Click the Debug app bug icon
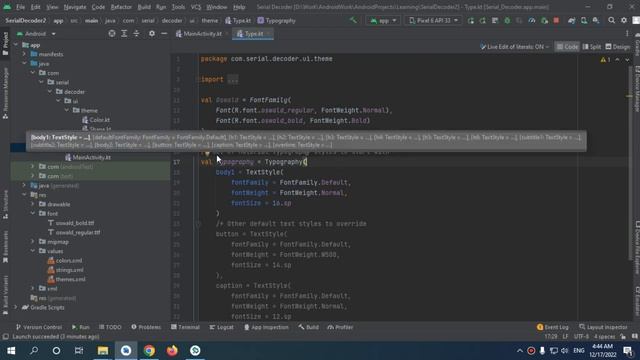640x360 pixels. [x=507, y=20]
